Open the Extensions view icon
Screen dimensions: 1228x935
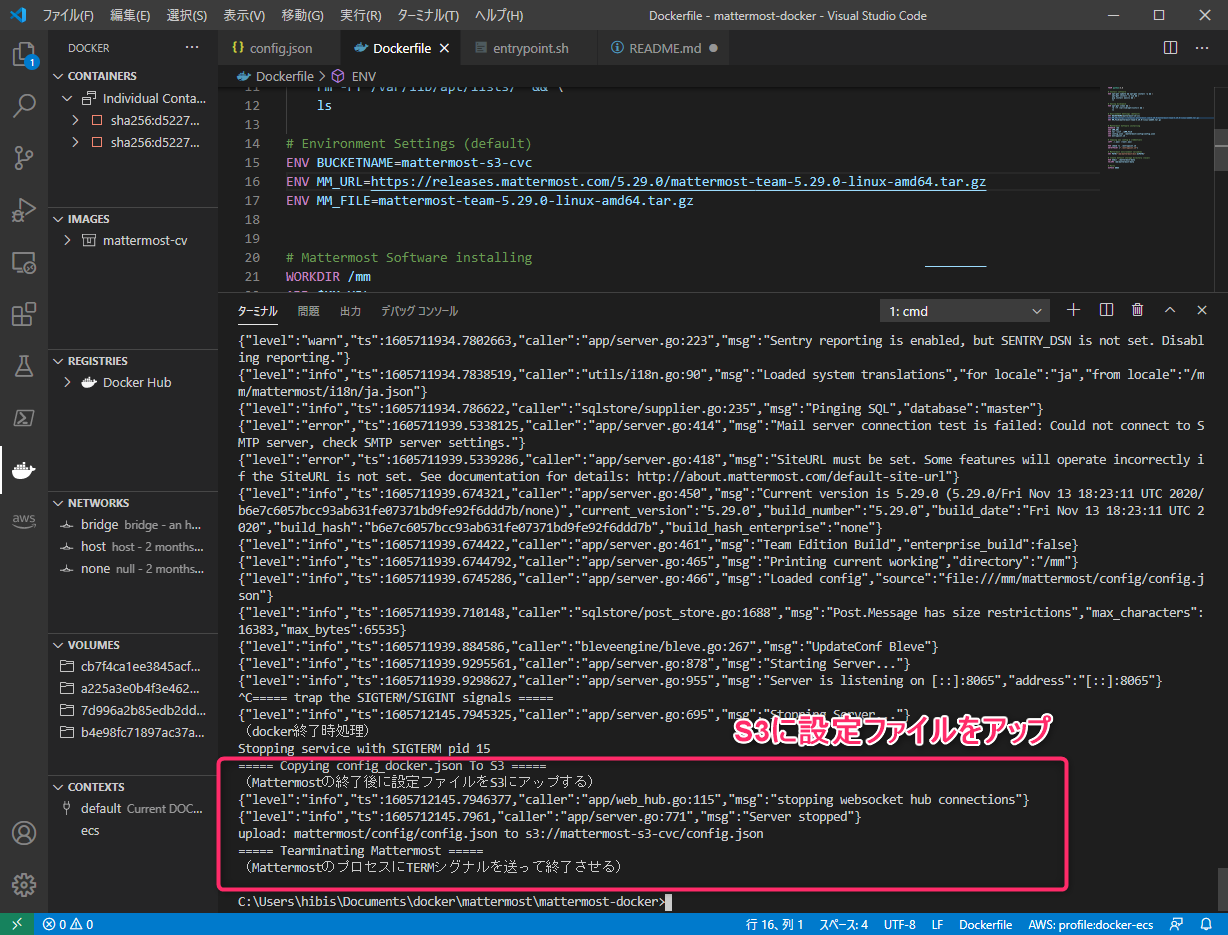[24, 314]
